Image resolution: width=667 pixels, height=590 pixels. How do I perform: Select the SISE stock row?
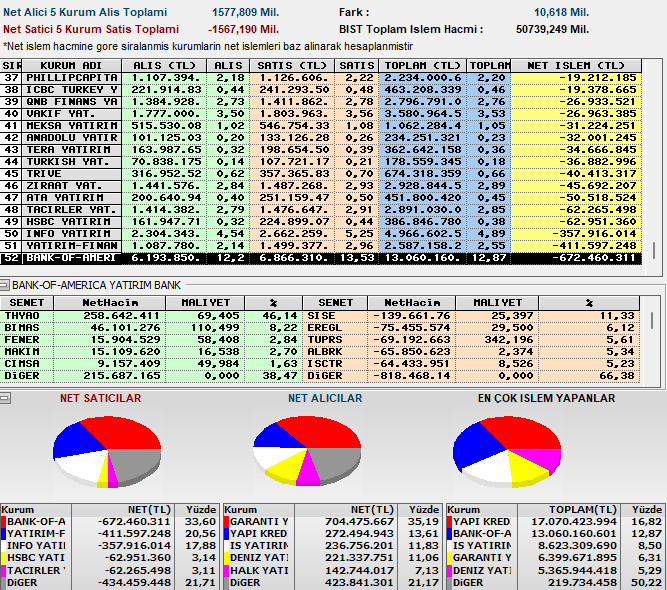click(x=471, y=316)
